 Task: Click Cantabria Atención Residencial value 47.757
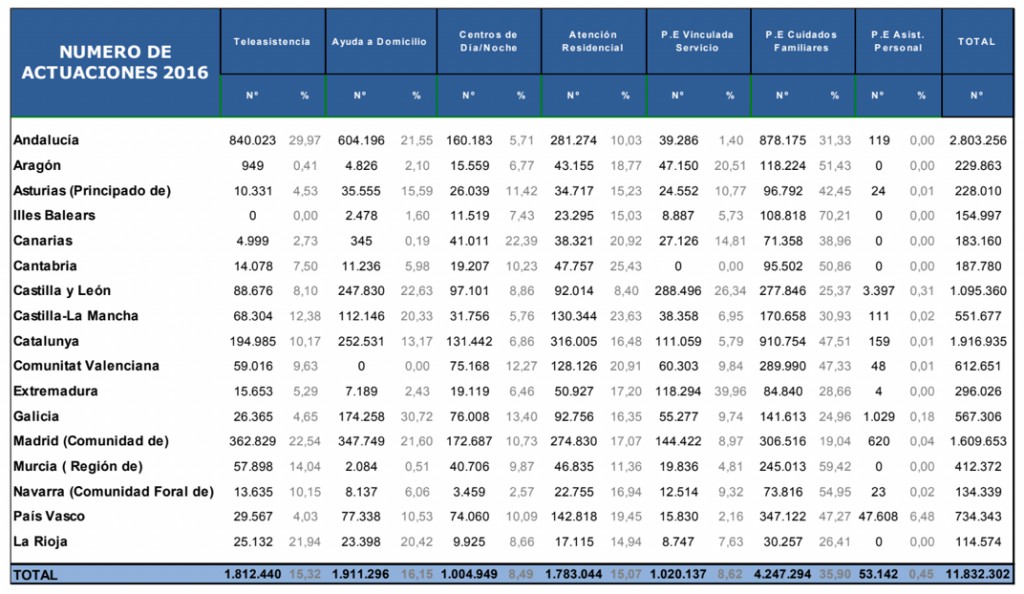574,266
